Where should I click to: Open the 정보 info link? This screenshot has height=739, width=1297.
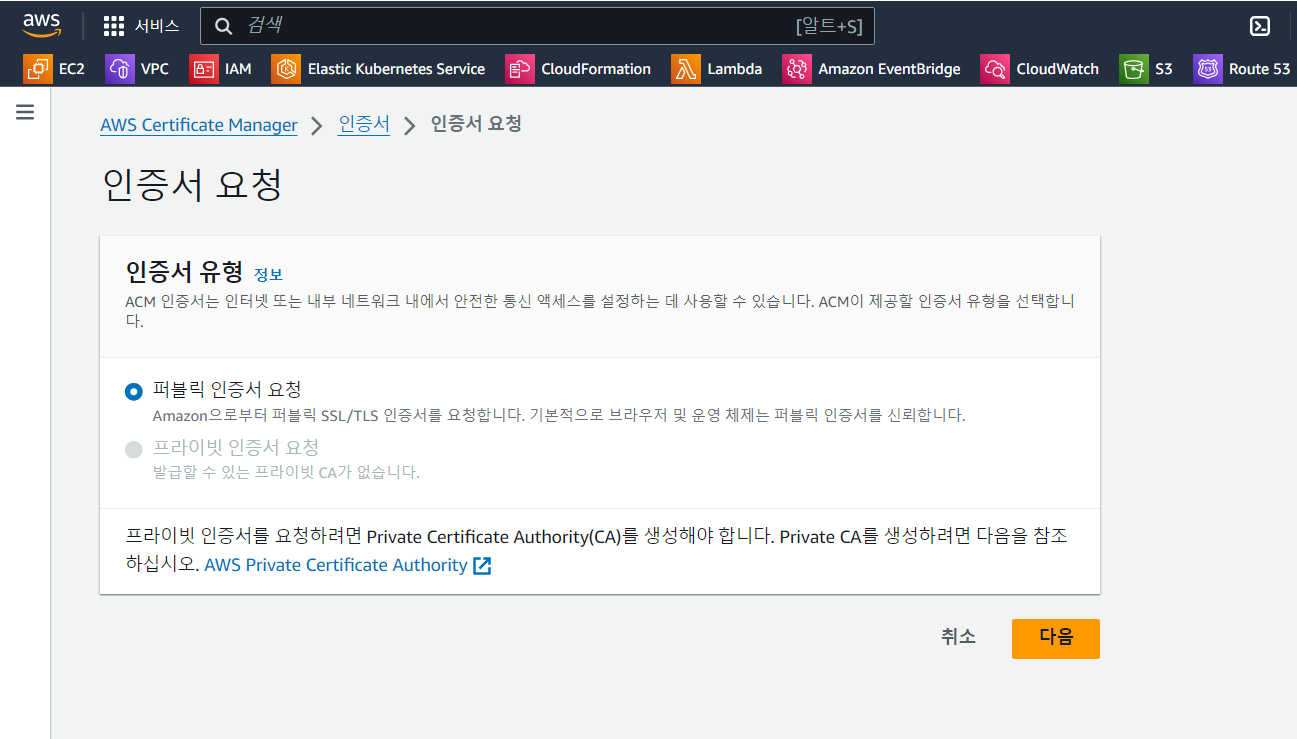click(269, 275)
